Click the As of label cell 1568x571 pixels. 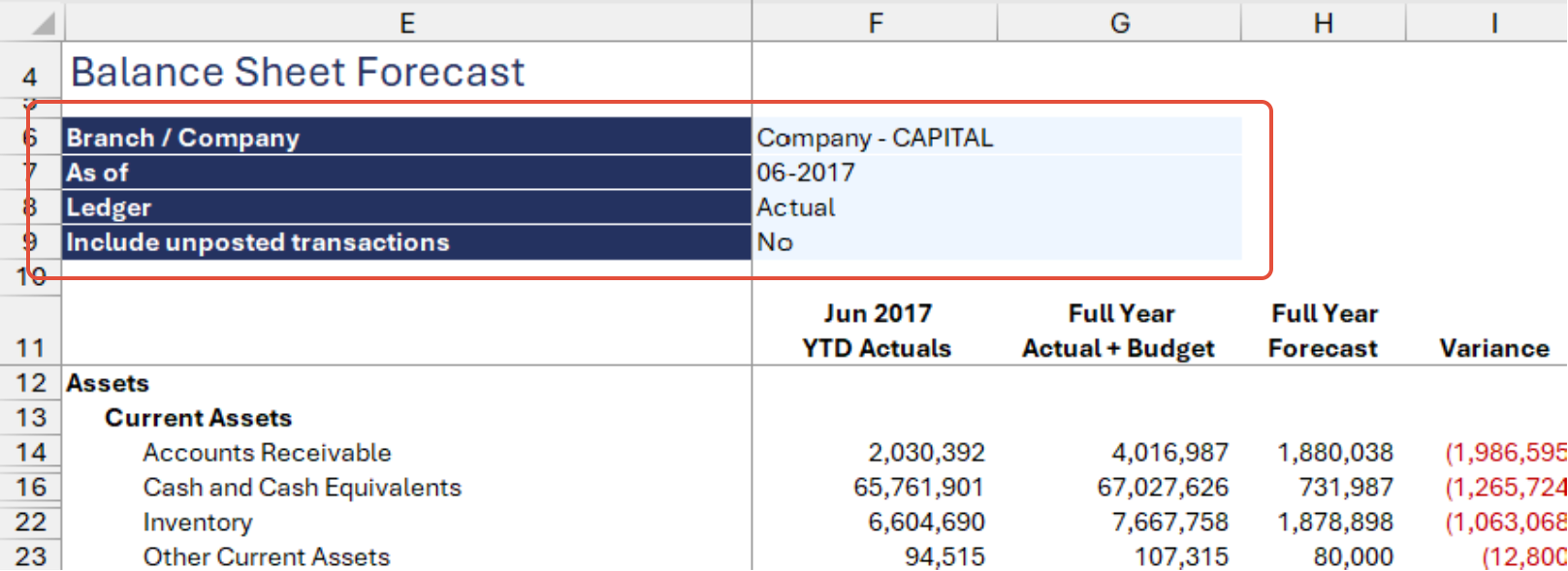[x=407, y=173]
